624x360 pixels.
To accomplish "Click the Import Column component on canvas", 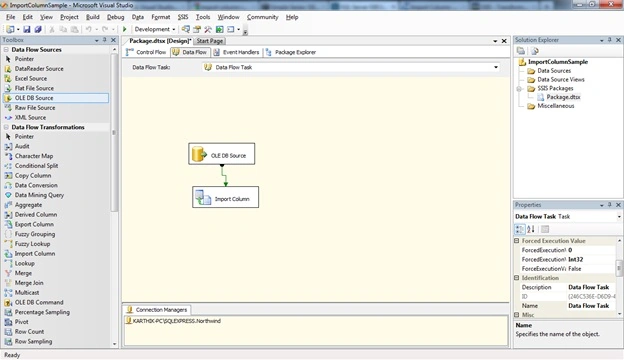I will [226, 197].
